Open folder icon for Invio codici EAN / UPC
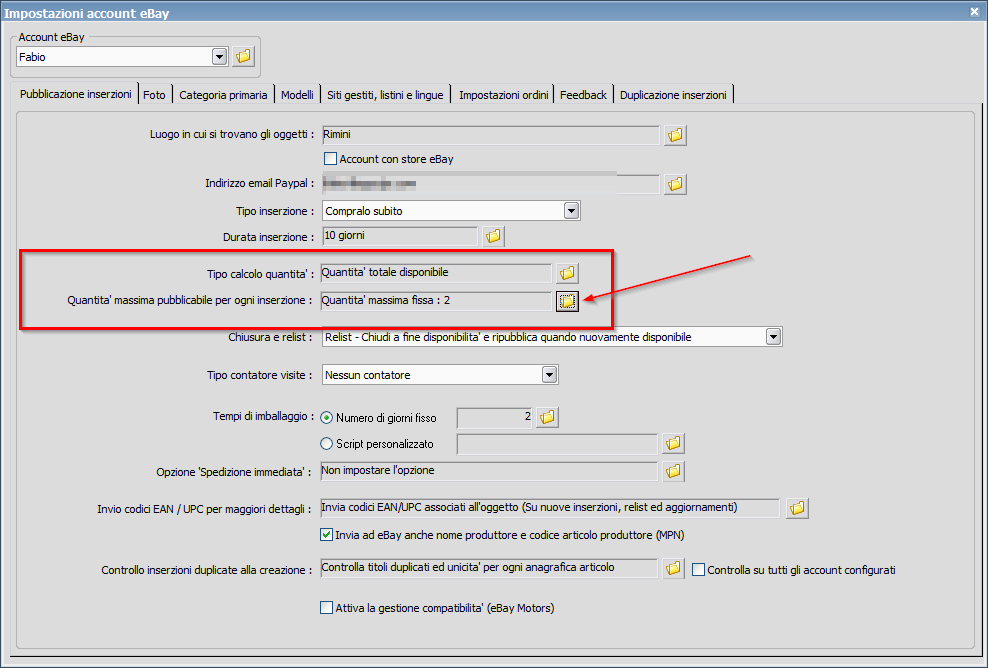The width and height of the screenshot is (988, 668). pos(797,508)
